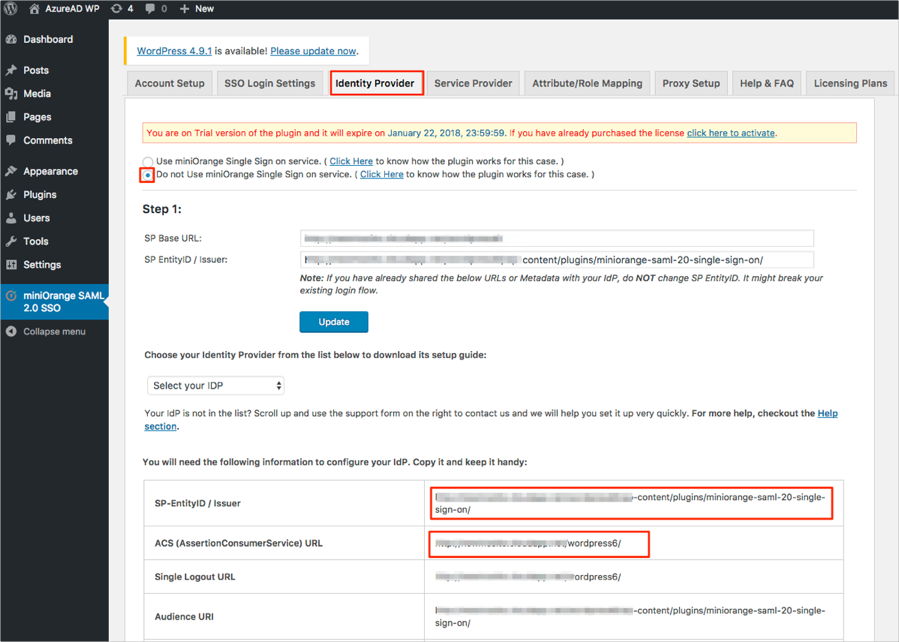The width and height of the screenshot is (899, 642).
Task: Open the Attribute/Role Mapping tab
Action: point(587,84)
